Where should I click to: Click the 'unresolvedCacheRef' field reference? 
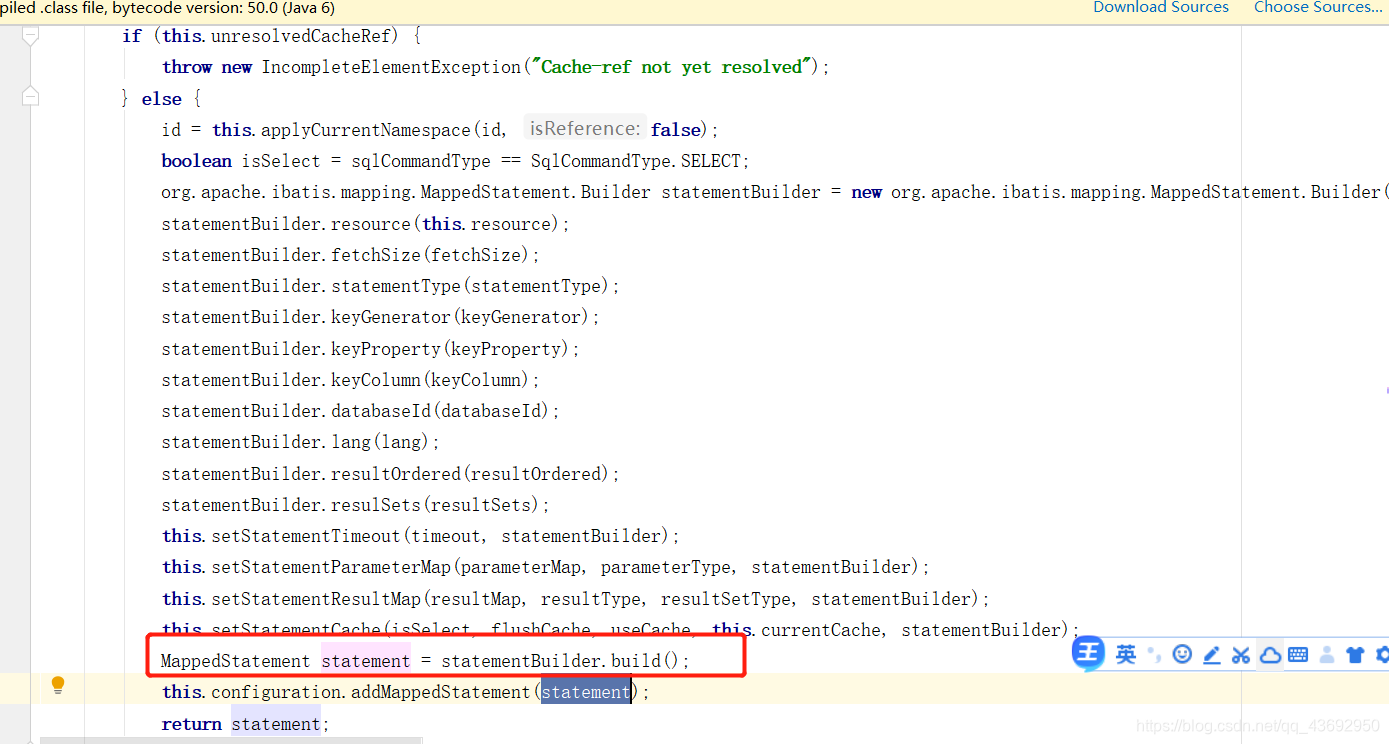(x=304, y=36)
